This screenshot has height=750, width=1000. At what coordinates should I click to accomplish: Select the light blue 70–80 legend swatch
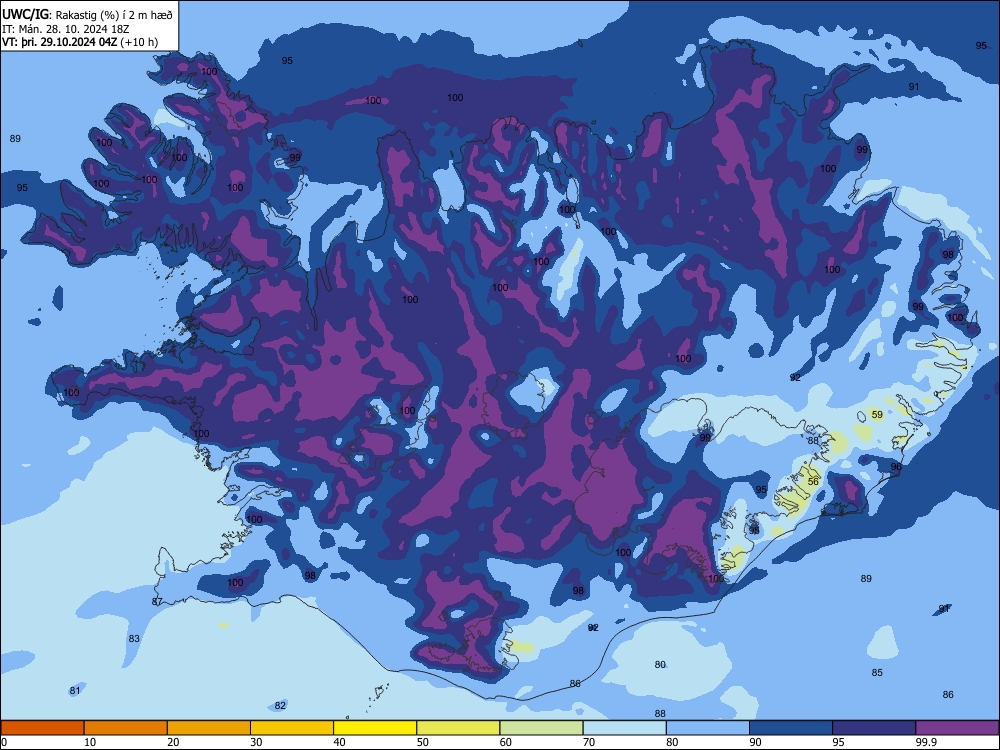624,728
